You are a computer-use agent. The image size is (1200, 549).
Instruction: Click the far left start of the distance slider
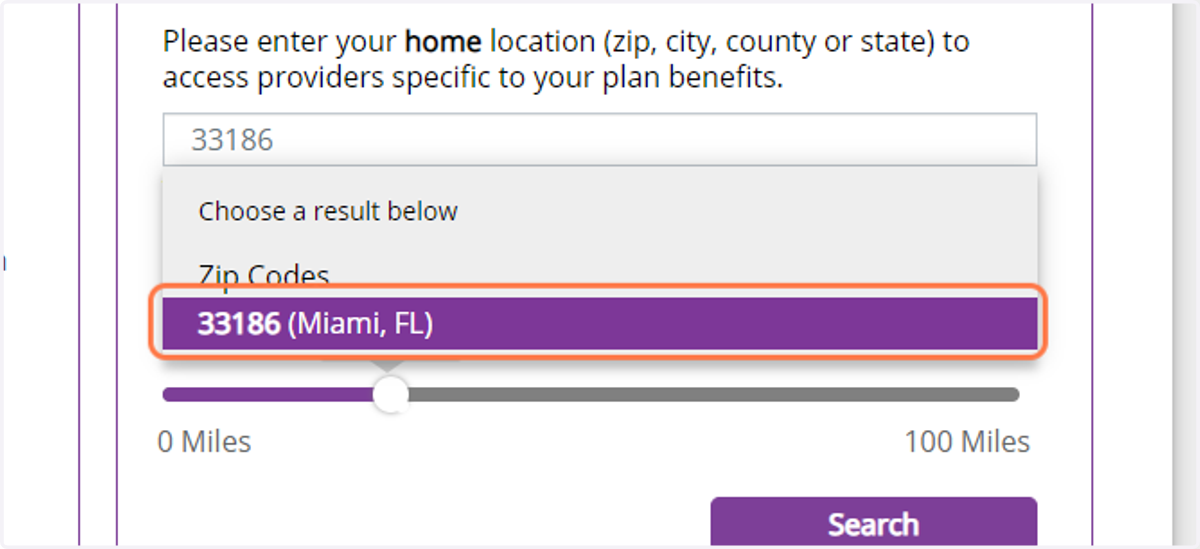pos(168,394)
